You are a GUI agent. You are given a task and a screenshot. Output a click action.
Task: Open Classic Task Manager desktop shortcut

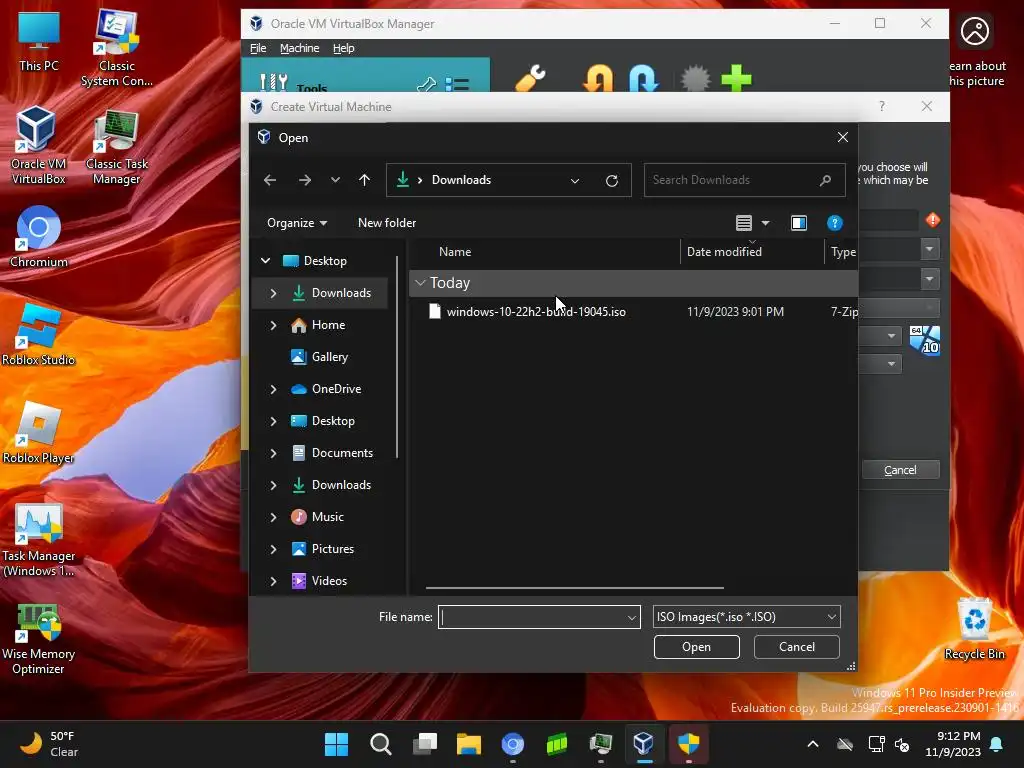pyautogui.click(x=117, y=147)
